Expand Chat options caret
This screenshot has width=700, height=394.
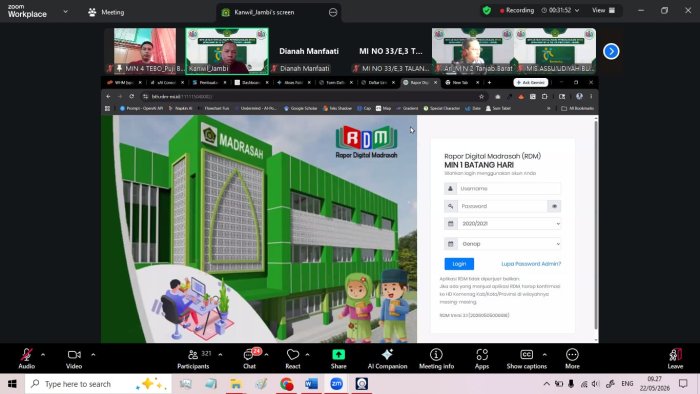pyautogui.click(x=267, y=355)
